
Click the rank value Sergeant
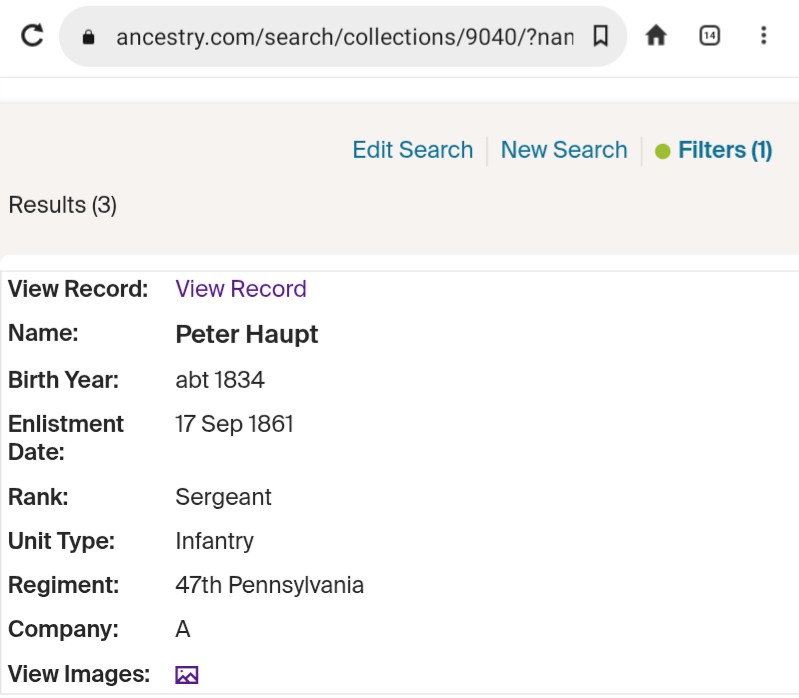tap(223, 497)
